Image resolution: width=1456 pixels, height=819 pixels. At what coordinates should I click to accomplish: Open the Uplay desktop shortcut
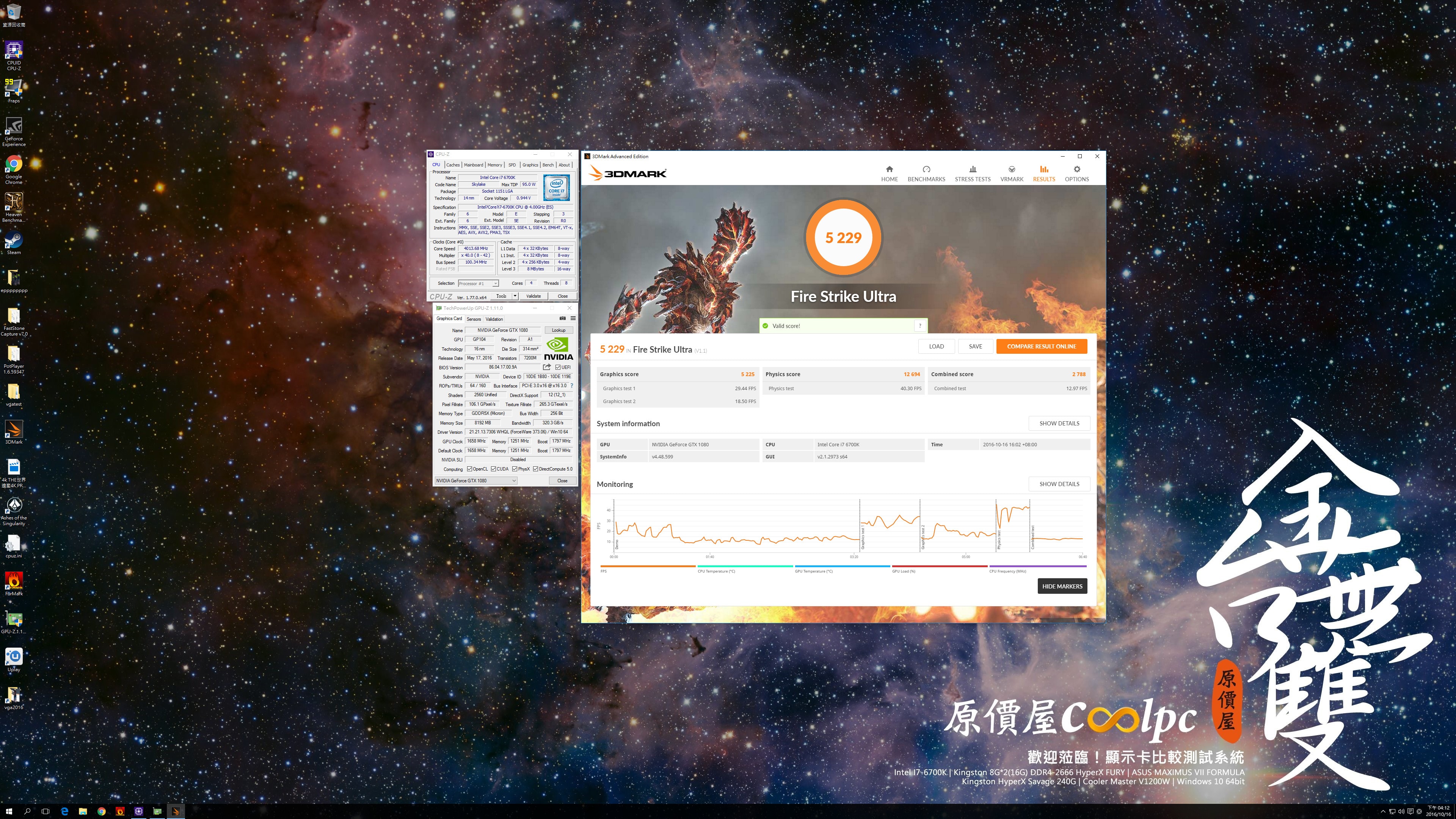(14, 659)
